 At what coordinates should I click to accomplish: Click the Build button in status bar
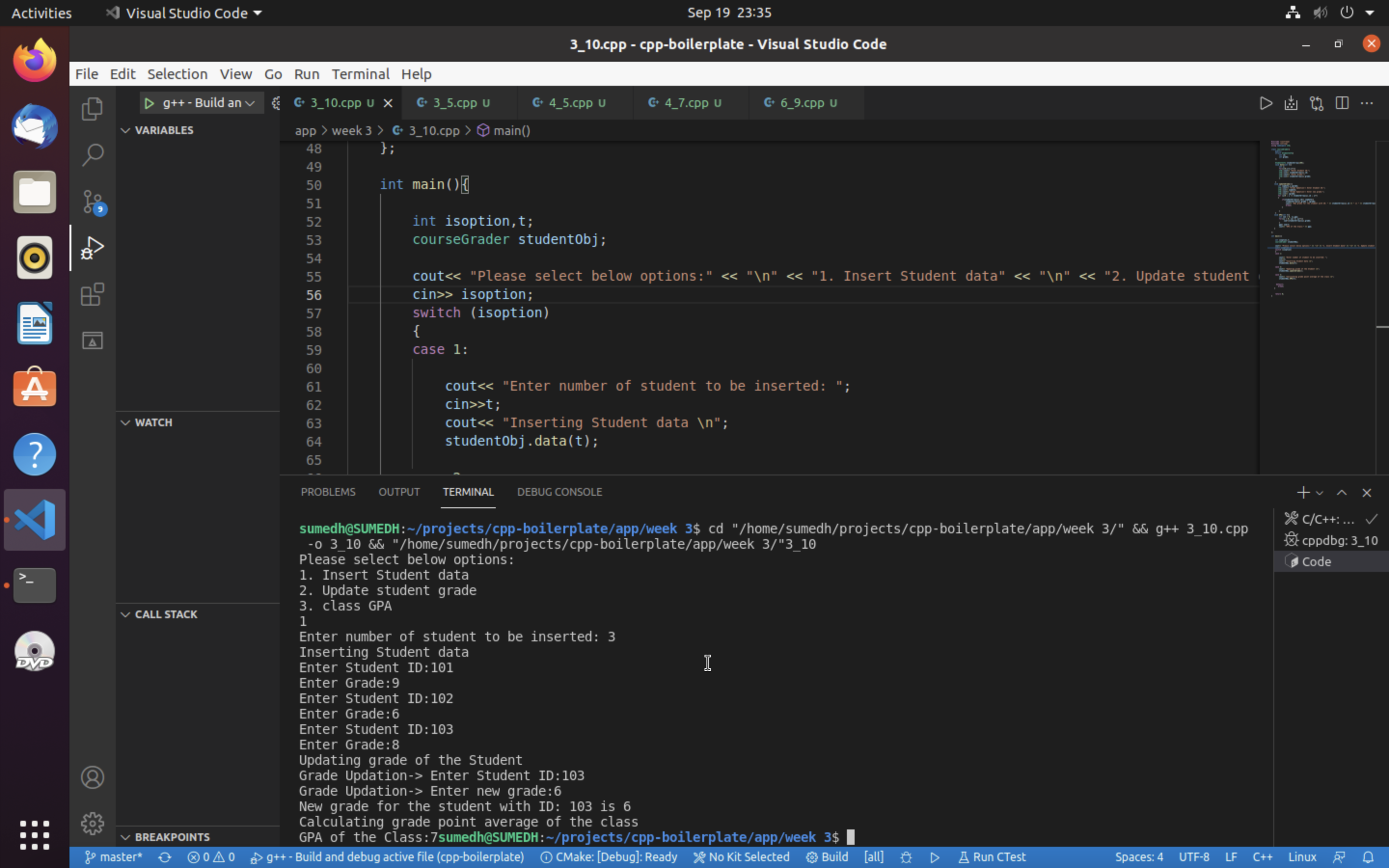click(827, 857)
